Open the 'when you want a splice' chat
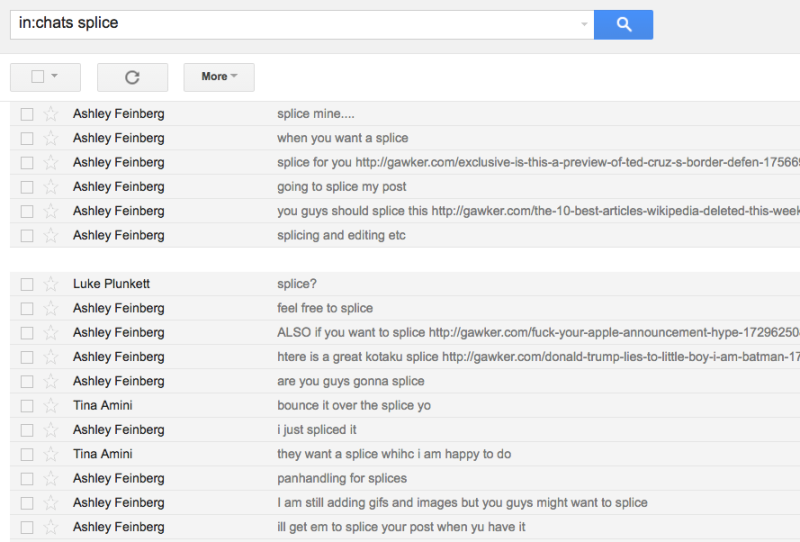Viewport: 800px width, 542px height. (342, 138)
